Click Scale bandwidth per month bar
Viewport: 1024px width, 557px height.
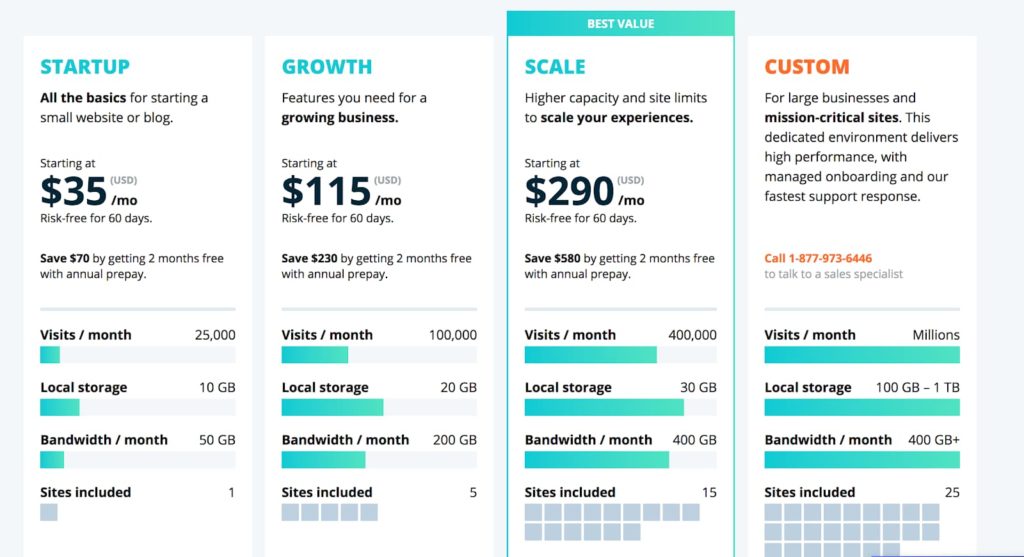coord(620,460)
